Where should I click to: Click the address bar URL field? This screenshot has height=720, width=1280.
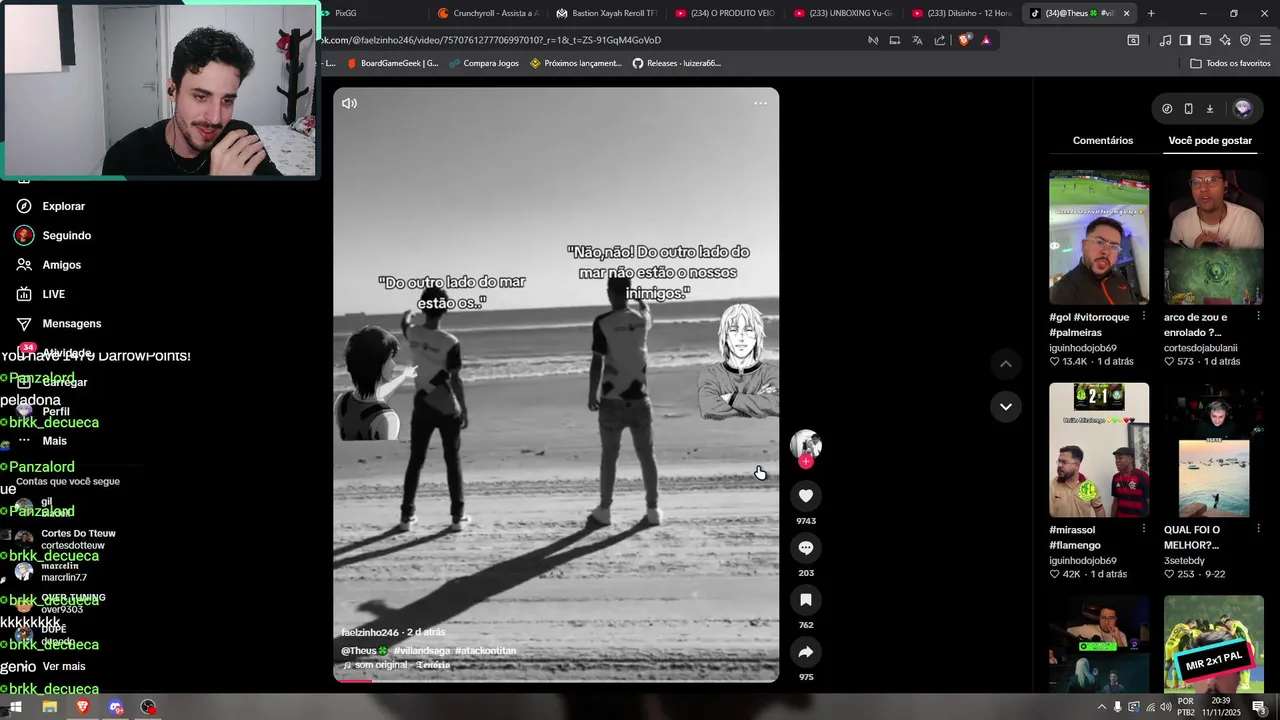pos(590,40)
